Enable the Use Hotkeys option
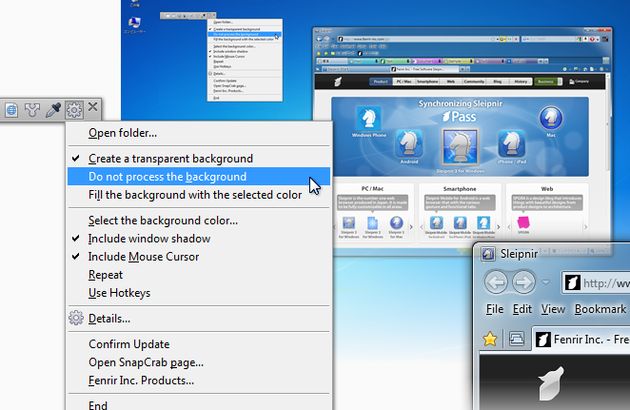630x410 pixels. click(199, 293)
